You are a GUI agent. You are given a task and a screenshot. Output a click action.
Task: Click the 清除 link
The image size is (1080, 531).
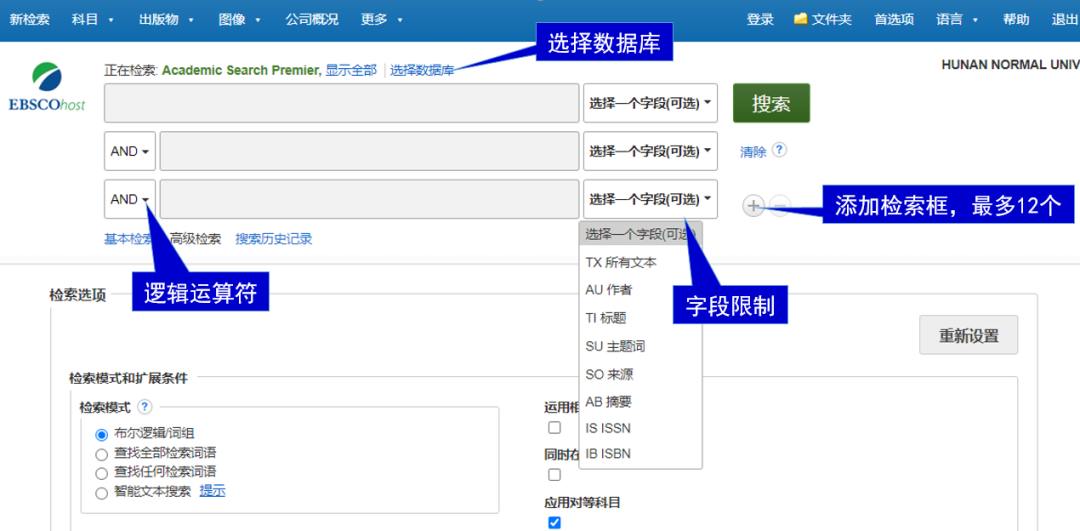click(753, 152)
